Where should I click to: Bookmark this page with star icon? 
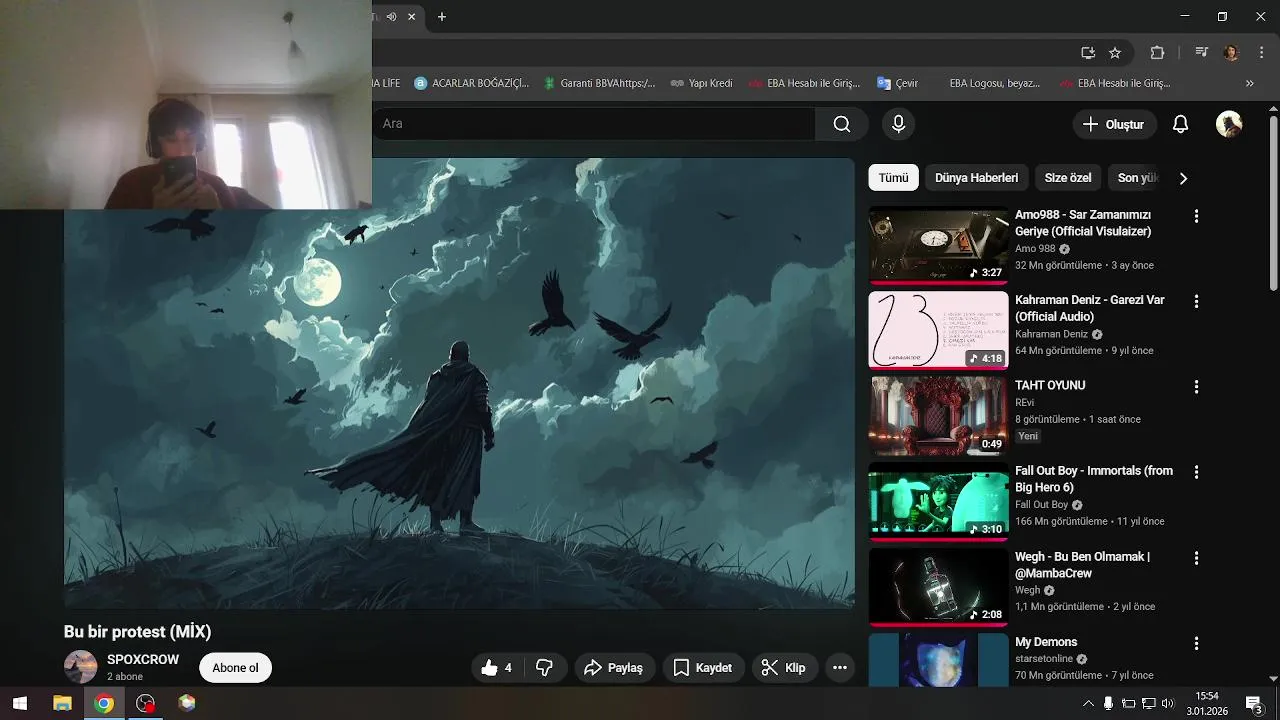1115,53
